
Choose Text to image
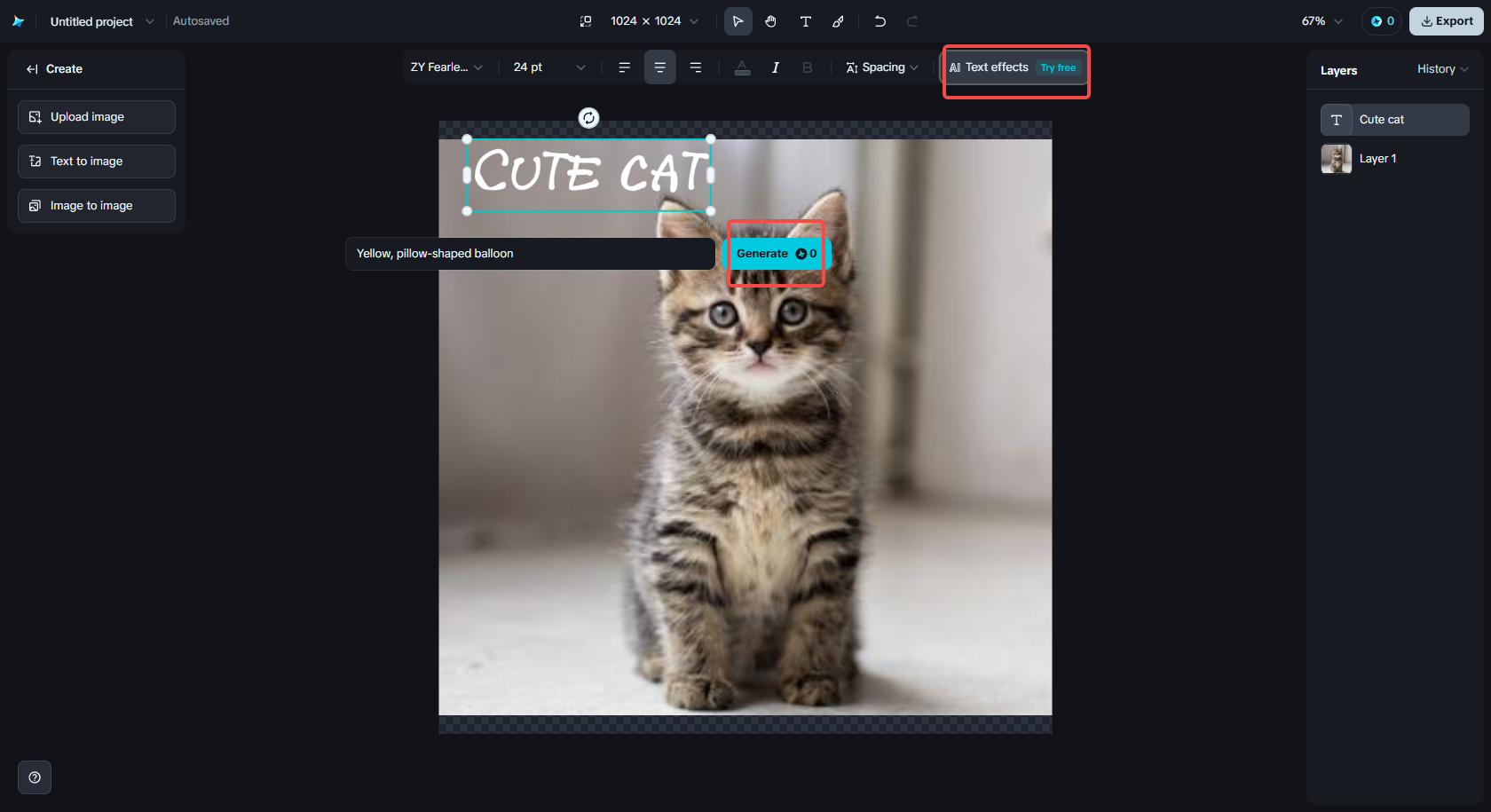[97, 162]
